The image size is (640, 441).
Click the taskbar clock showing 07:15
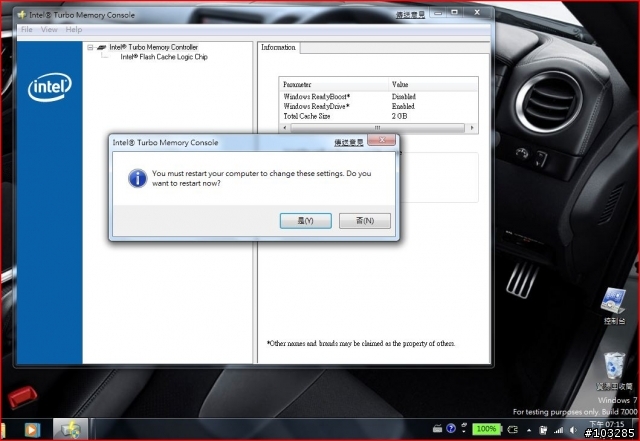click(x=607, y=424)
